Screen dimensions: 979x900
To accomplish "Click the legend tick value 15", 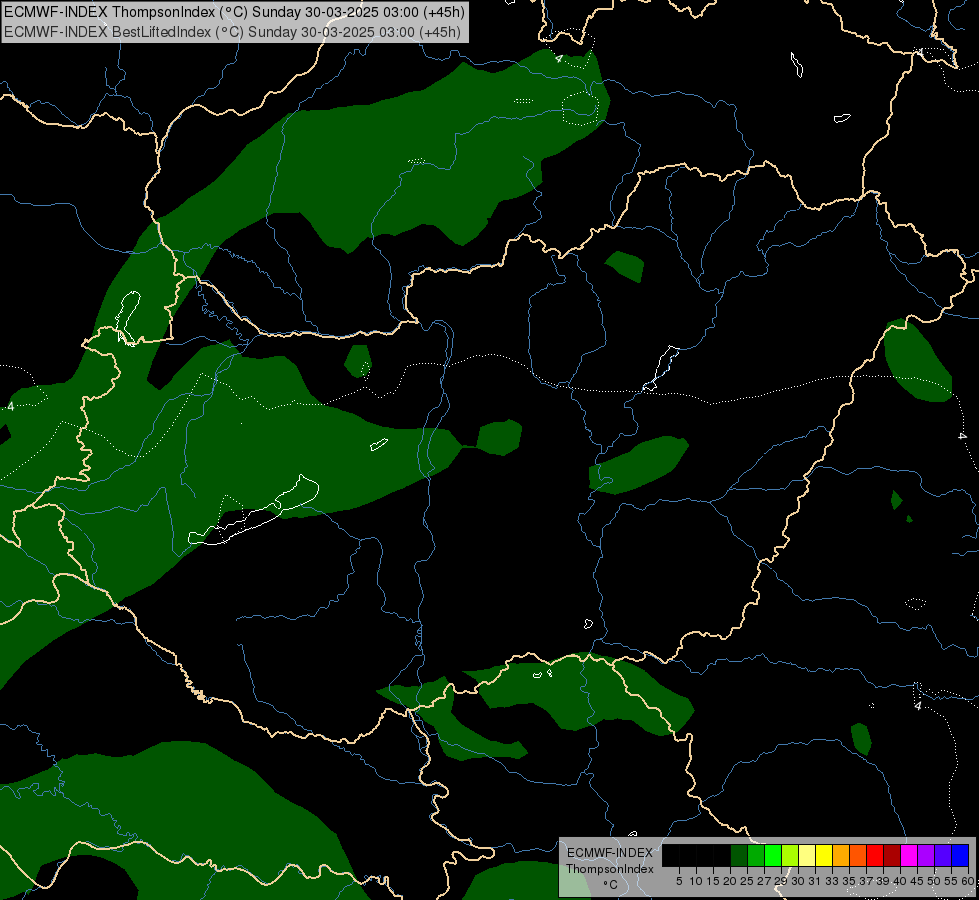I will click(714, 881).
